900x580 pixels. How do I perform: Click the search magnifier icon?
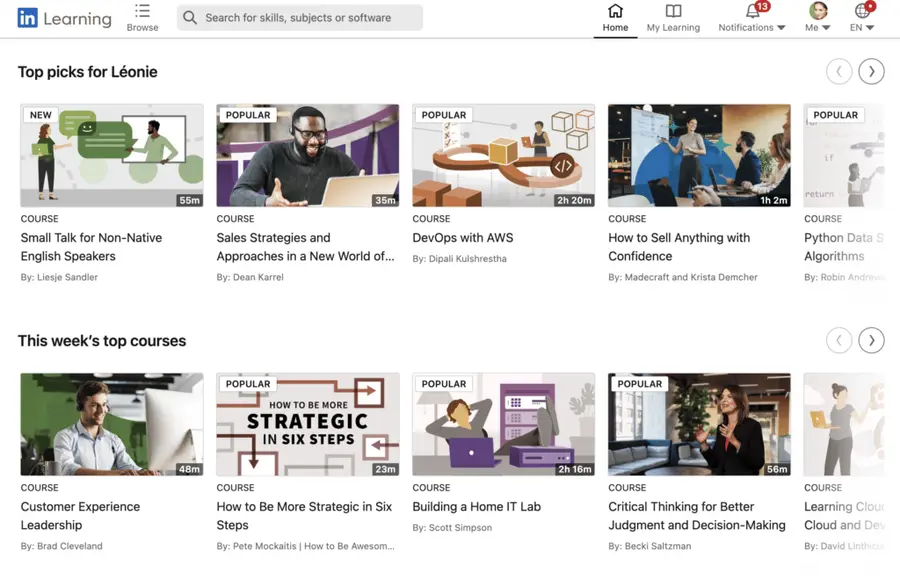(x=189, y=17)
